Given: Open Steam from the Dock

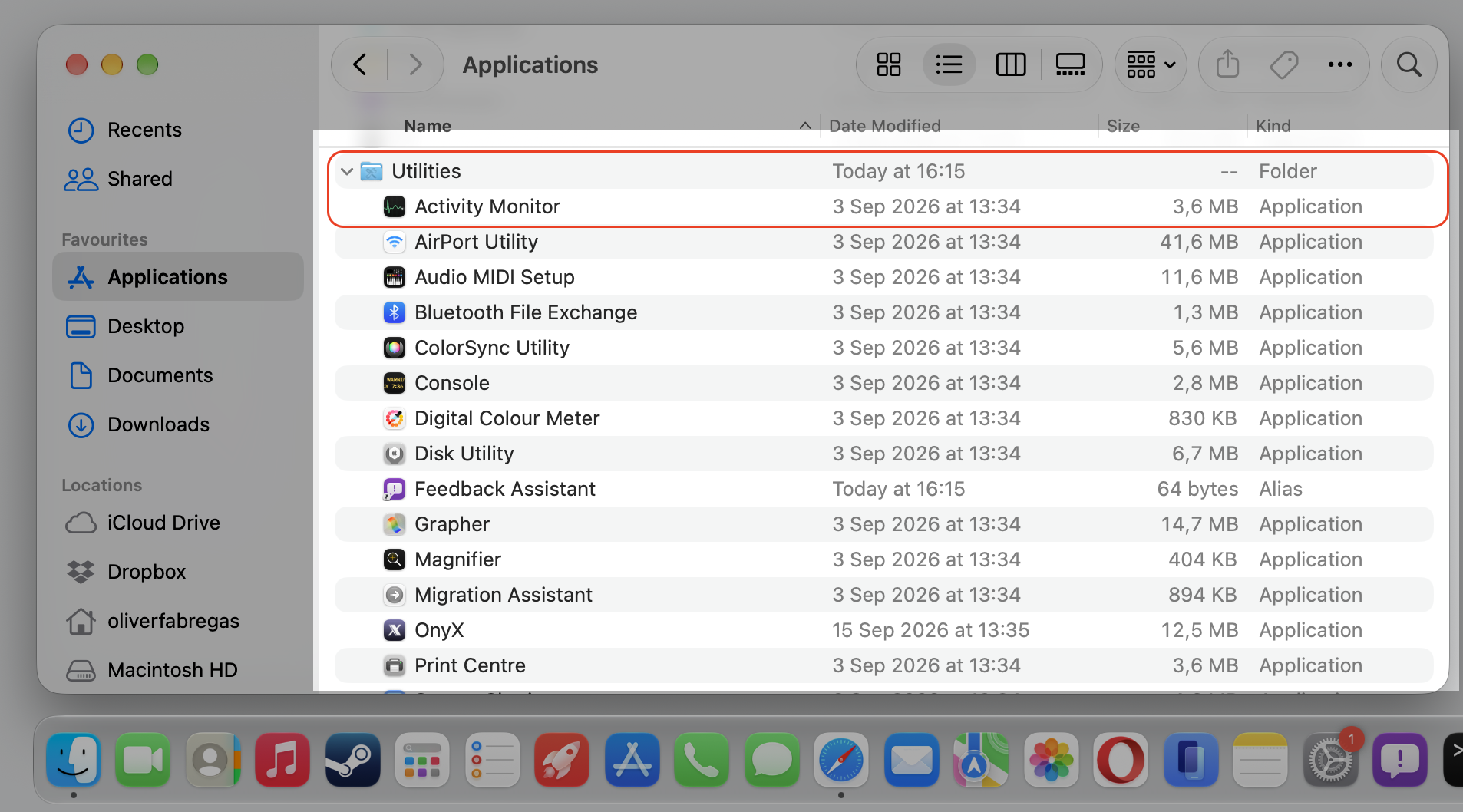Looking at the screenshot, I should (353, 761).
